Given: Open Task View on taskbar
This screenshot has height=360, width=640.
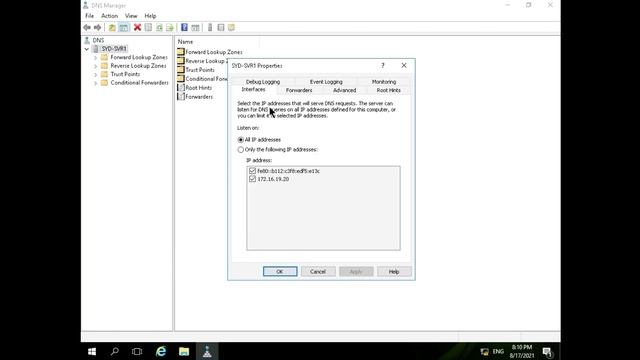Looking at the screenshot, I should pos(137,351).
